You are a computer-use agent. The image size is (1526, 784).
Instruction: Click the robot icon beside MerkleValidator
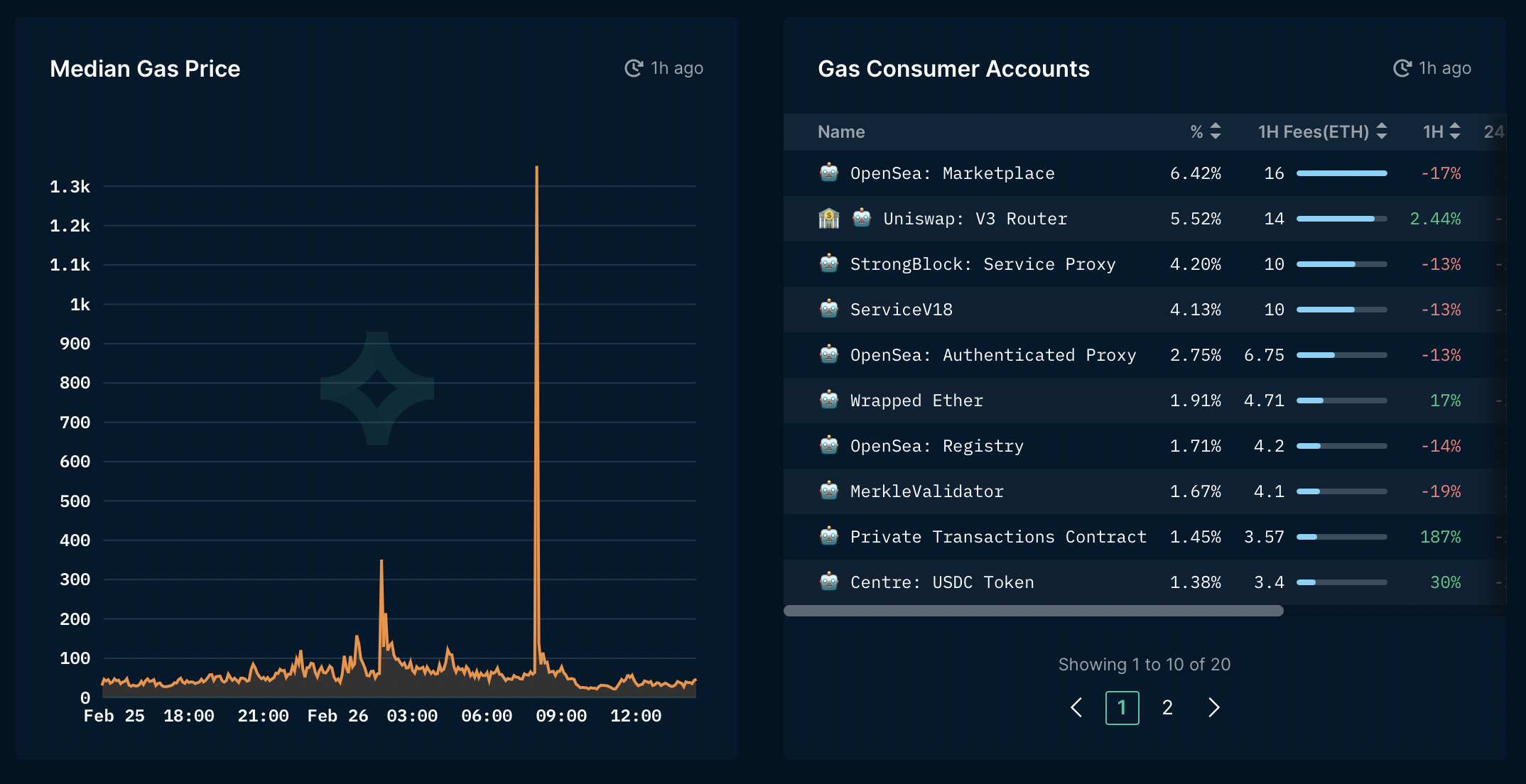(x=829, y=491)
